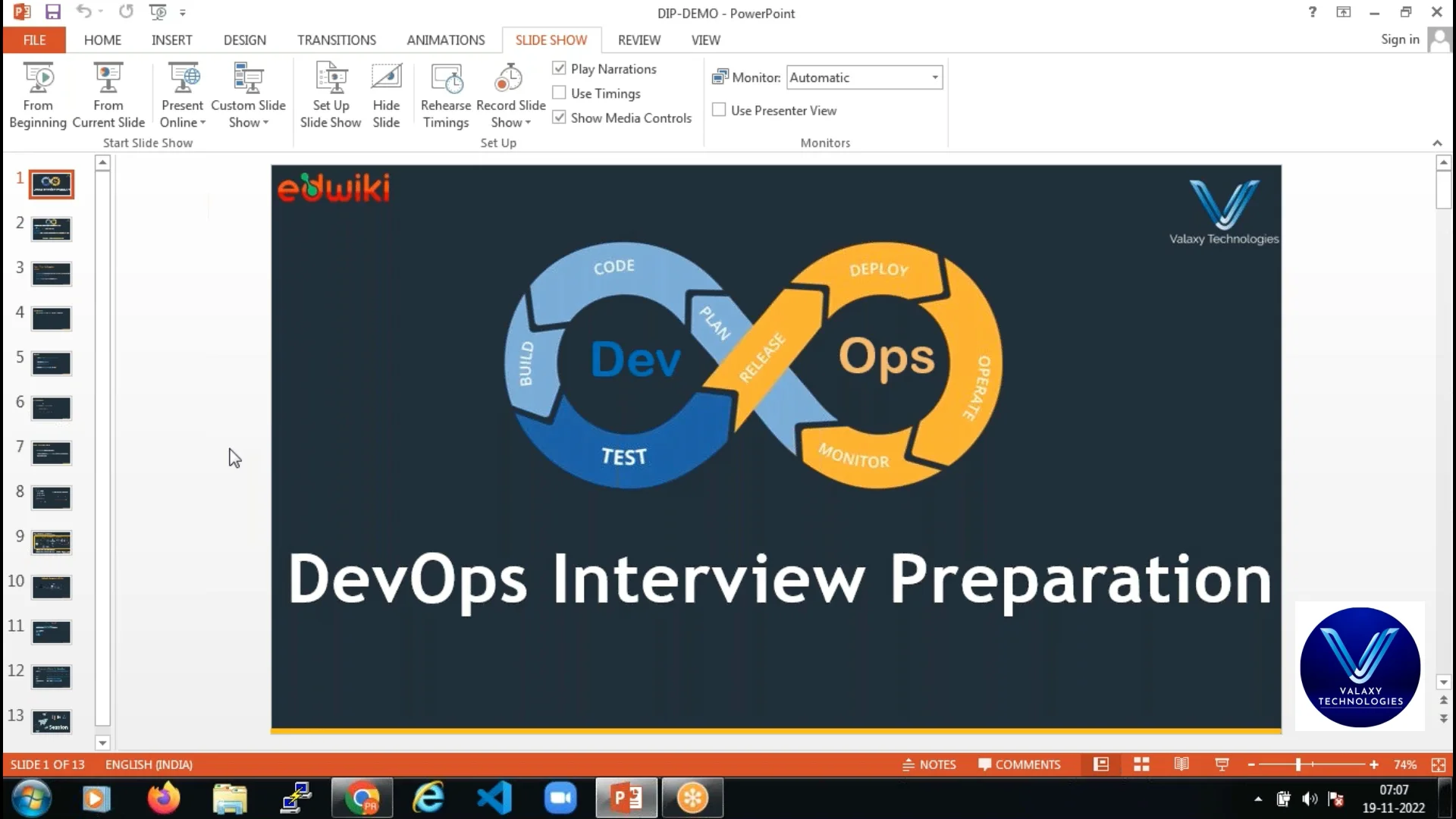Go to next slide double-arrow button
The width and height of the screenshot is (1456, 819).
pyautogui.click(x=1443, y=718)
